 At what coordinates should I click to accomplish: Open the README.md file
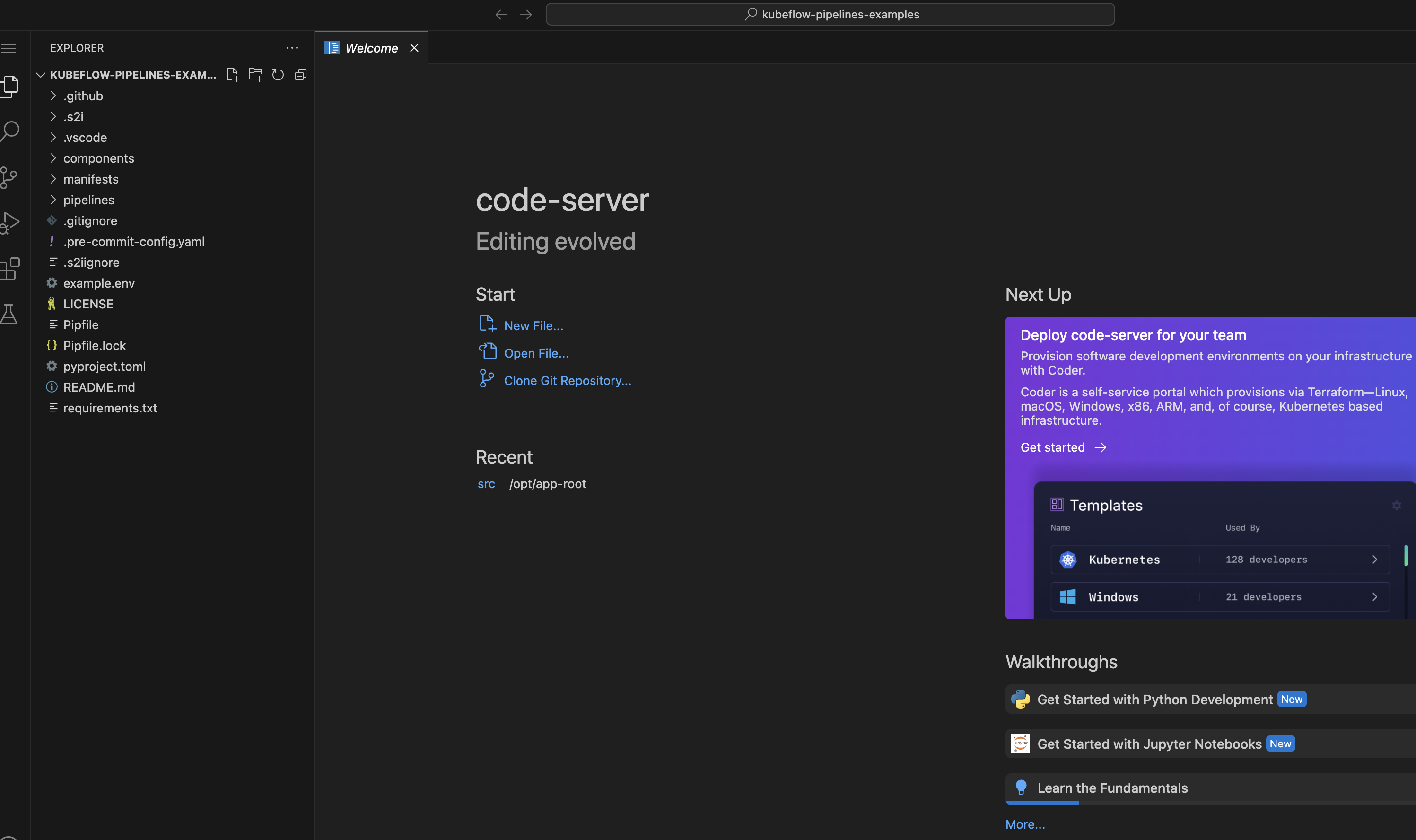[x=99, y=387]
